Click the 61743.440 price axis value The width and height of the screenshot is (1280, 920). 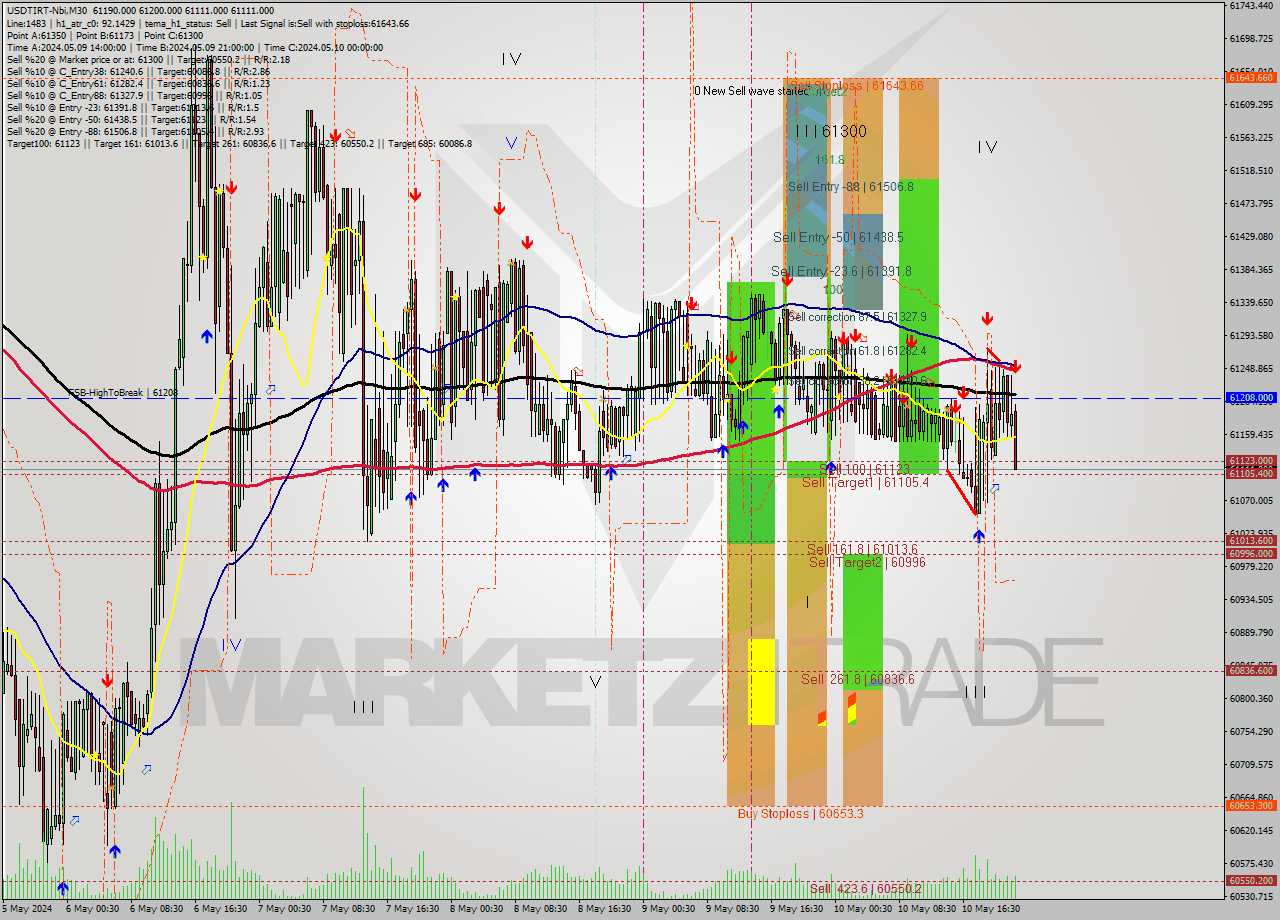[x=1251, y=6]
